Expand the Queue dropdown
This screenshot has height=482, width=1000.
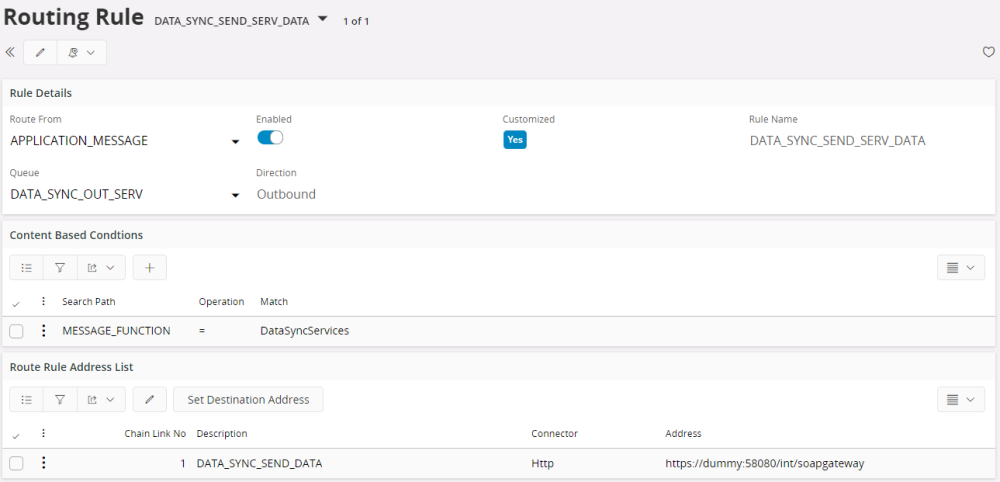point(235,195)
